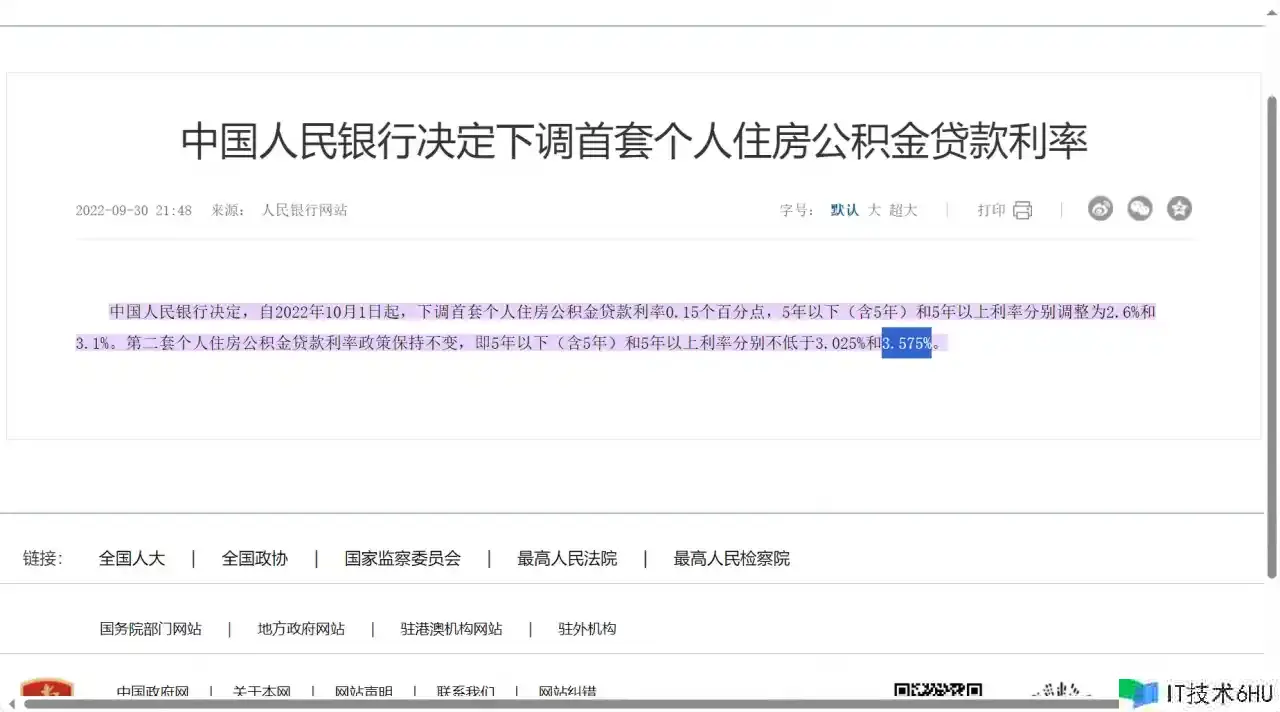Open the 全国政协 link
The height and width of the screenshot is (712, 1280).
tap(254, 558)
